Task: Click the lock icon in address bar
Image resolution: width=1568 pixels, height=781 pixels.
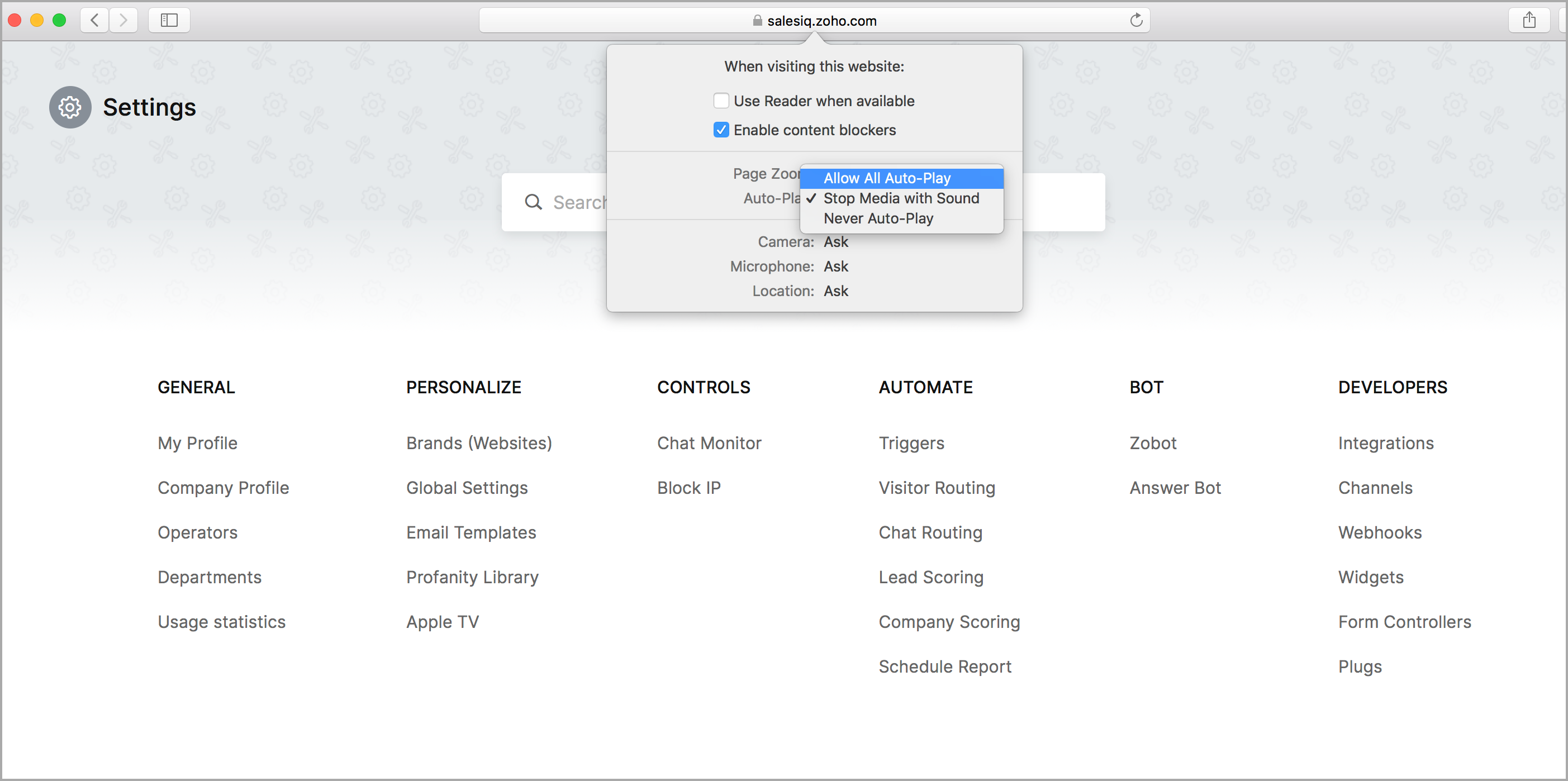Action: pos(757,21)
